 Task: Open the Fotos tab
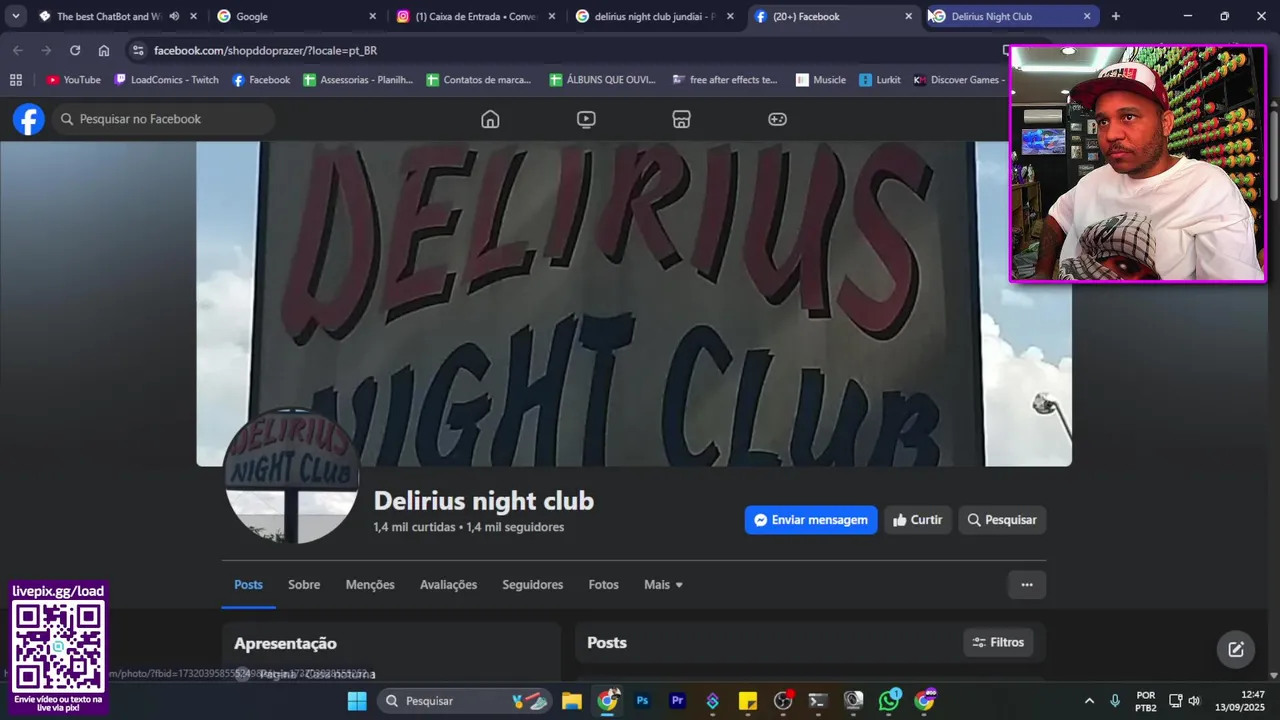click(x=603, y=585)
